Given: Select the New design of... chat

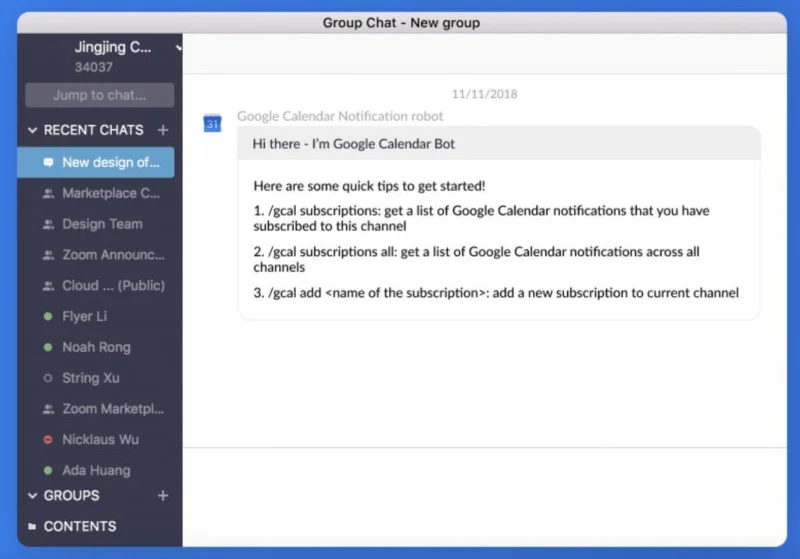Looking at the screenshot, I should [96, 162].
